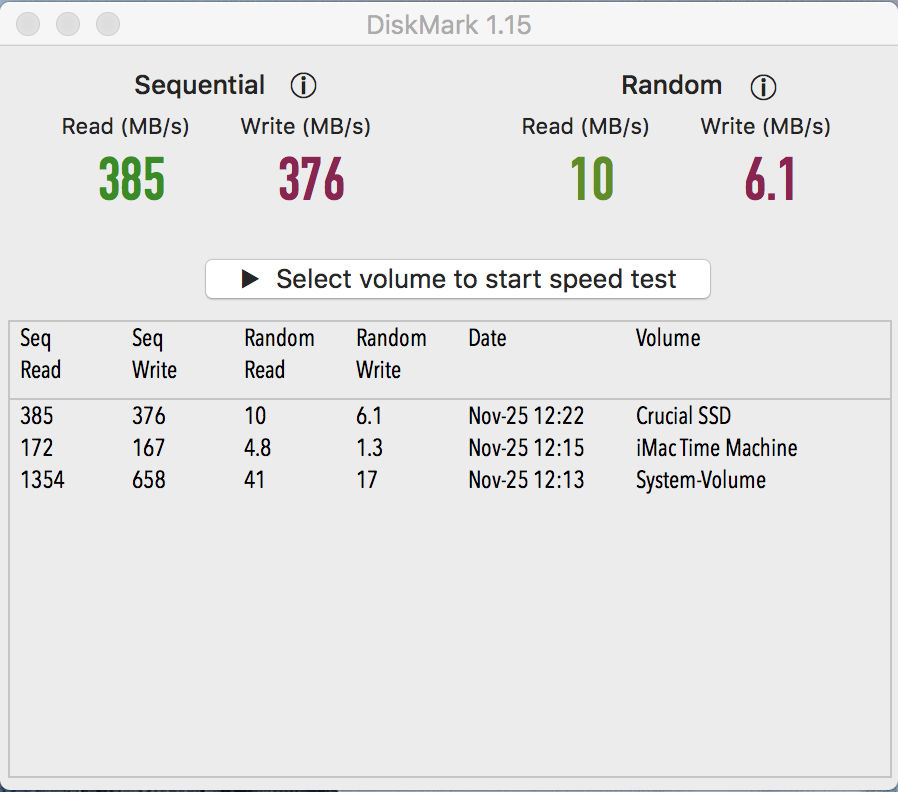Click the large 376 sequential write result
Viewport: 898px width, 792px height.
coord(312,179)
